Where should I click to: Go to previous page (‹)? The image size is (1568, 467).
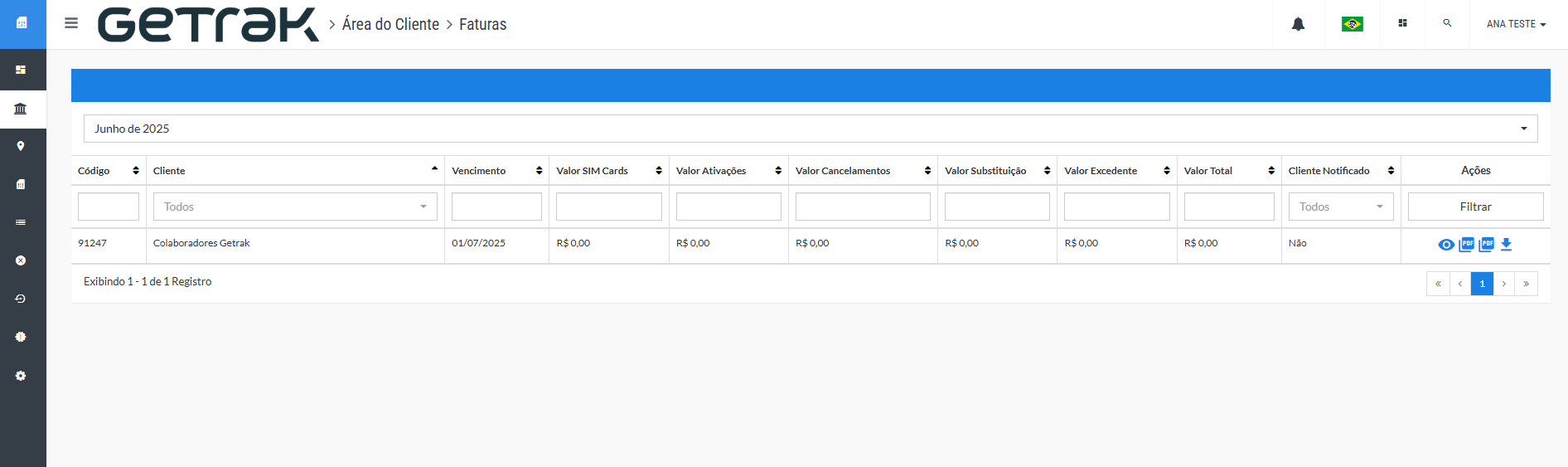[1460, 284]
